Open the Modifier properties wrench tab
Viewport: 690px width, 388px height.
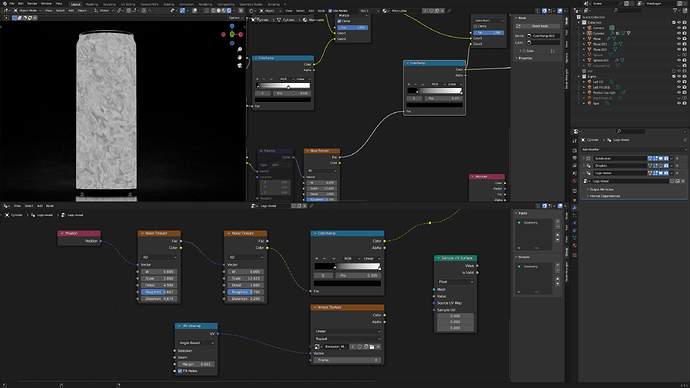pos(575,208)
